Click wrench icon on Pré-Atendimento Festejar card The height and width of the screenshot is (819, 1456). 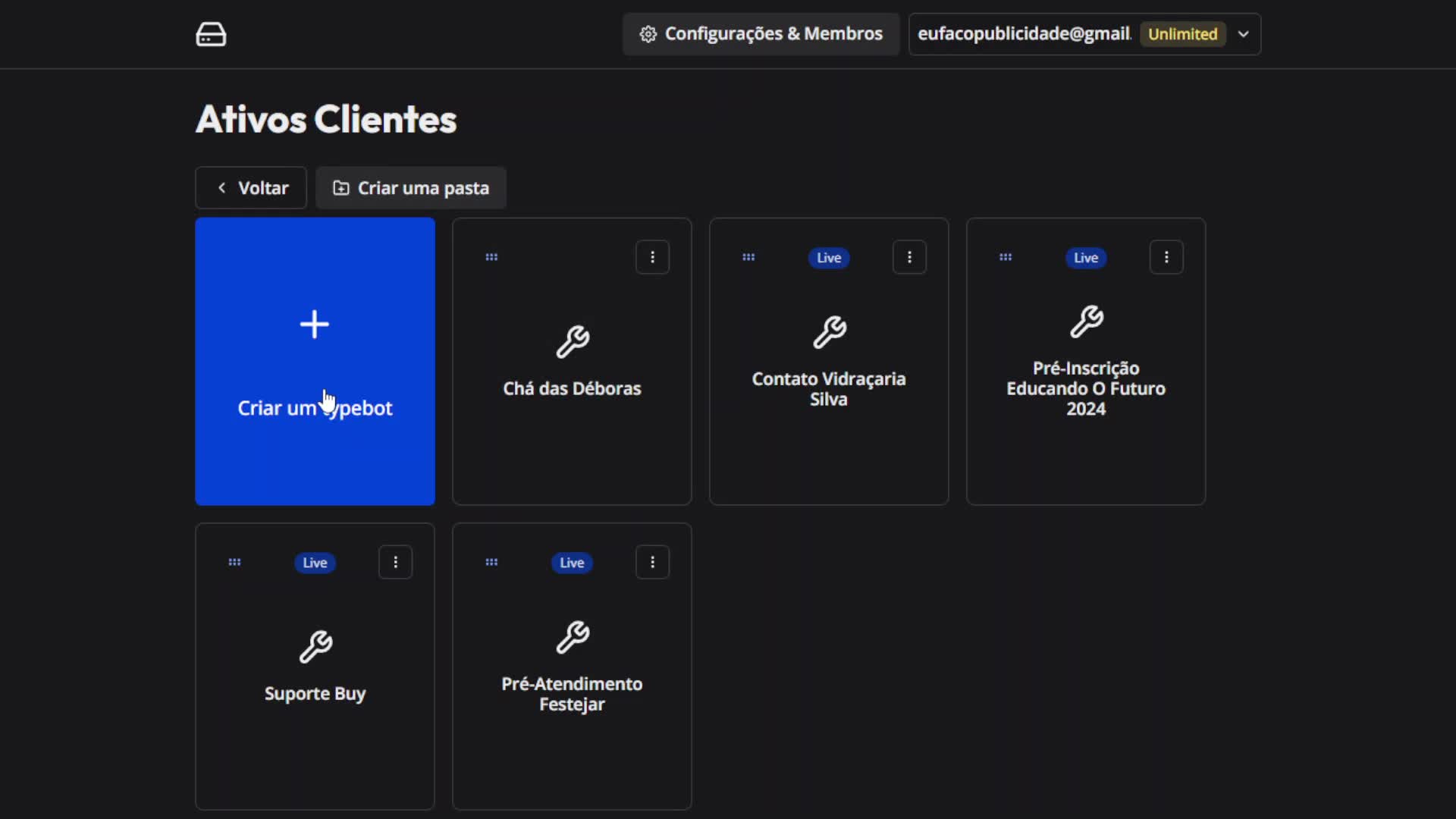click(x=573, y=637)
